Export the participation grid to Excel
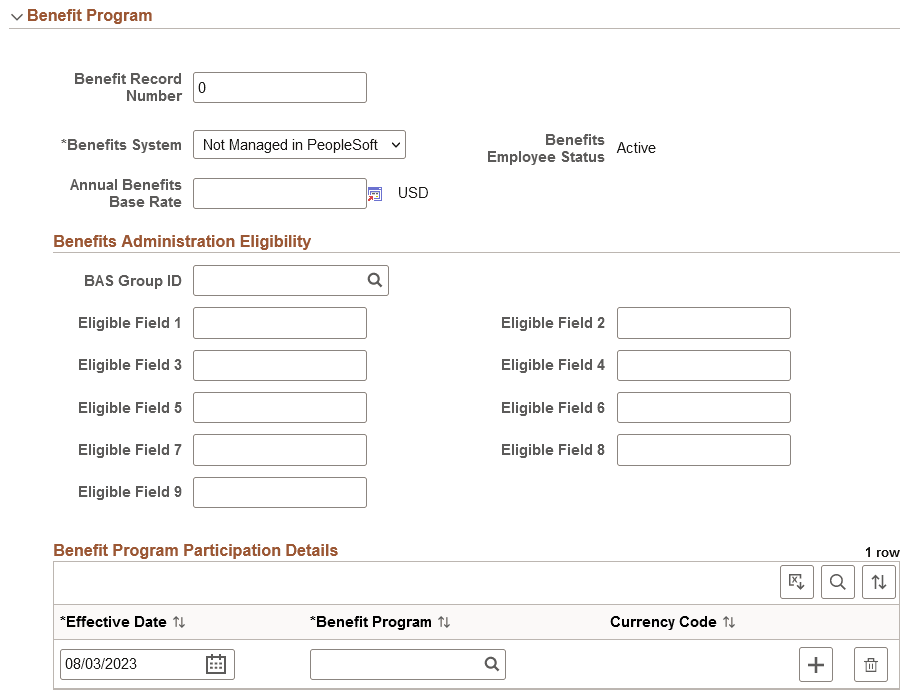Viewport: 909px width, 698px height. [797, 581]
